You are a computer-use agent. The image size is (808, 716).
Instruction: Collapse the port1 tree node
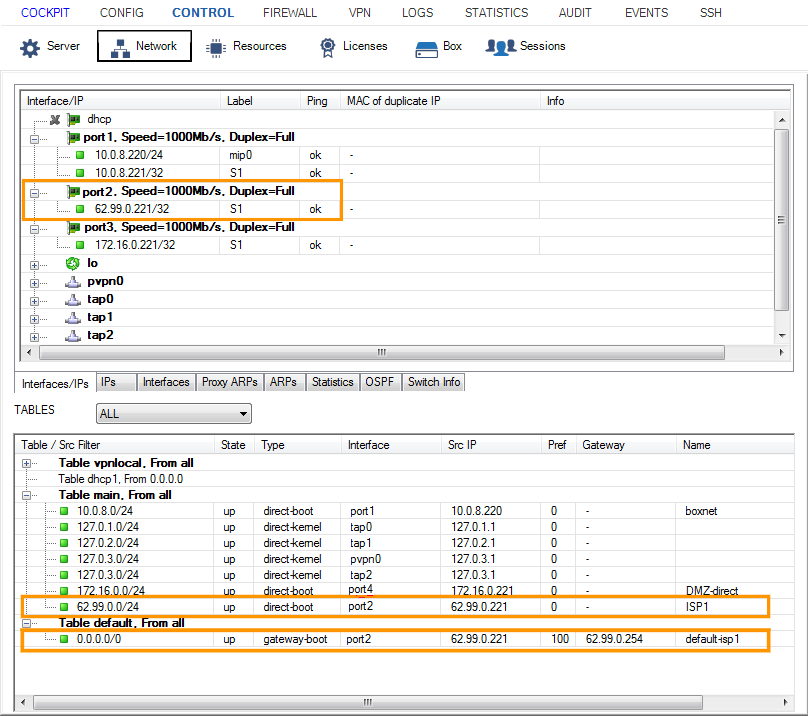(34, 139)
